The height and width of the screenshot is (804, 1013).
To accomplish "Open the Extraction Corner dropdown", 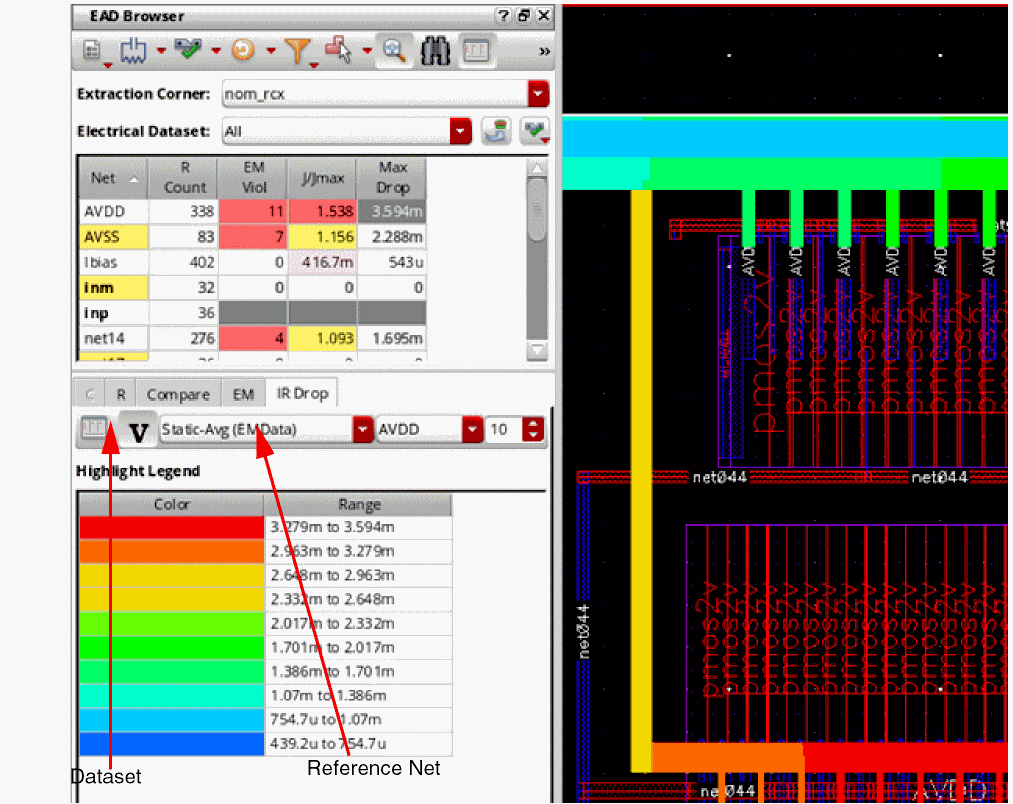I will (x=539, y=94).
